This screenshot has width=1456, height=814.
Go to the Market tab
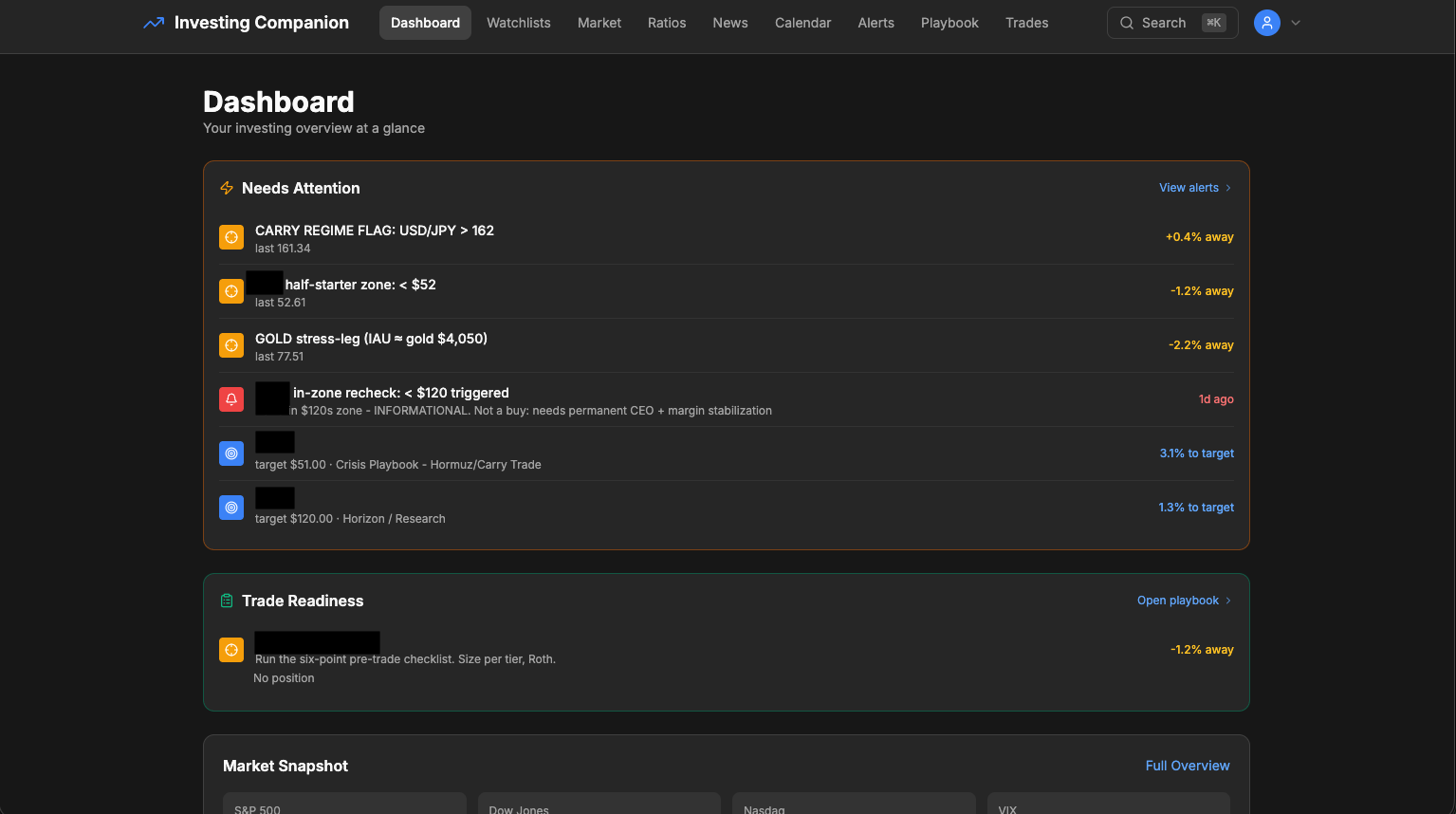tap(599, 23)
